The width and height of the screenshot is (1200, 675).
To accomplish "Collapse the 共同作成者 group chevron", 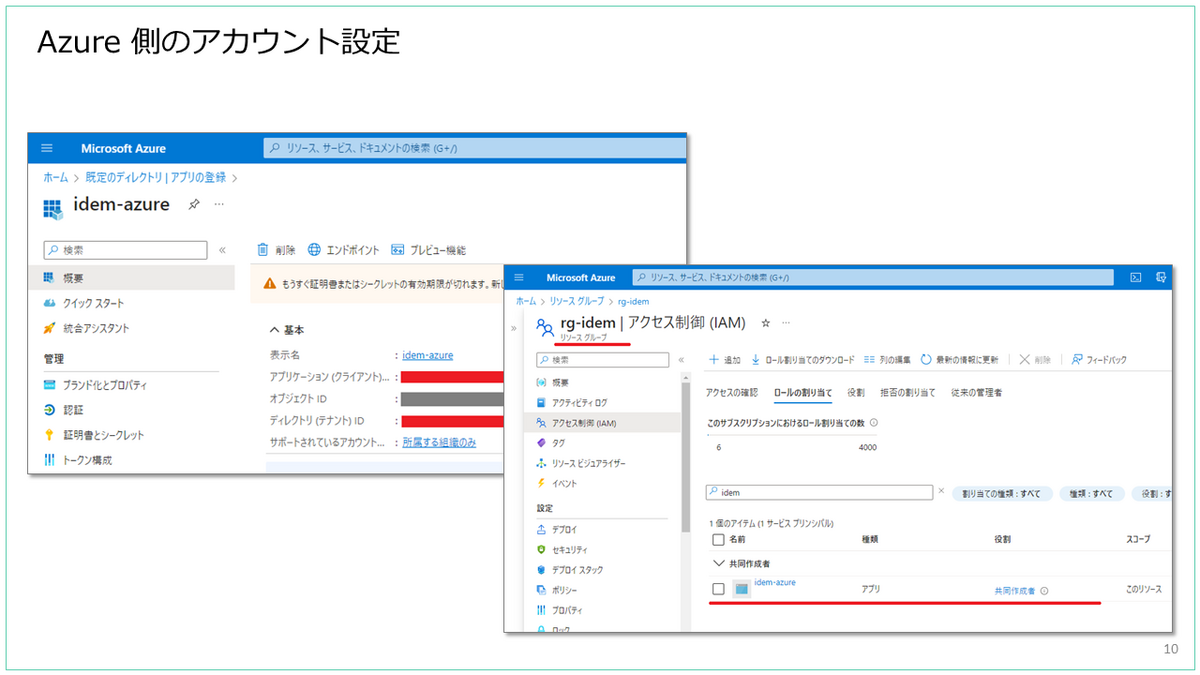I will 718,563.
